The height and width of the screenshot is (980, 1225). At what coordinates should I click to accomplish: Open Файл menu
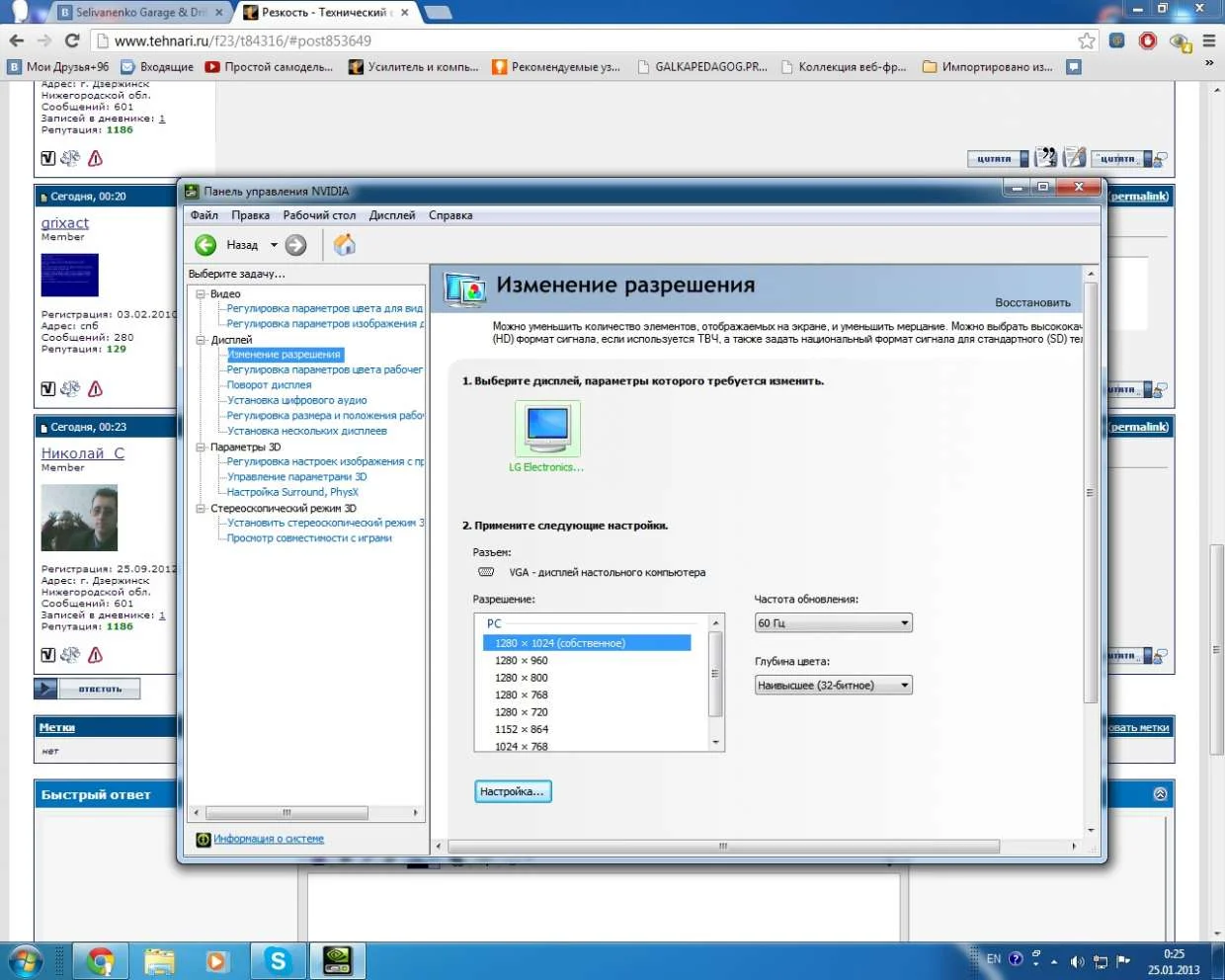click(x=204, y=215)
